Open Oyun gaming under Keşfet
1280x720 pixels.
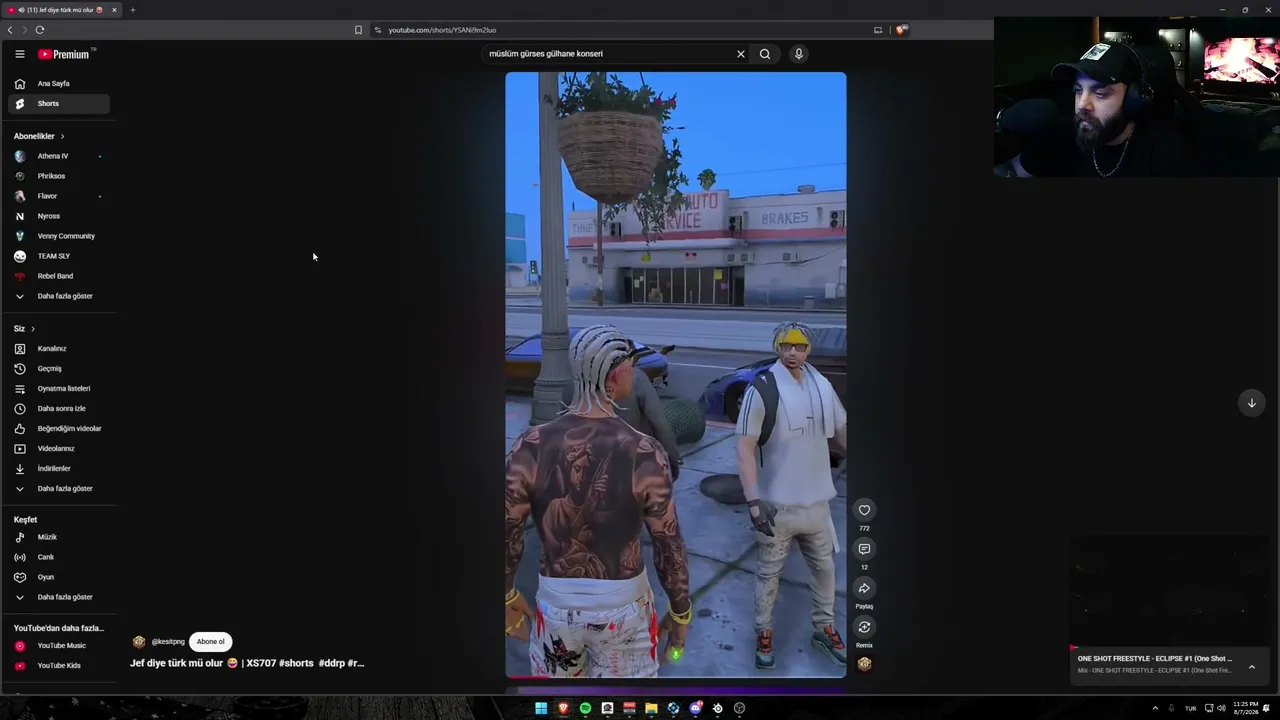coord(59,577)
